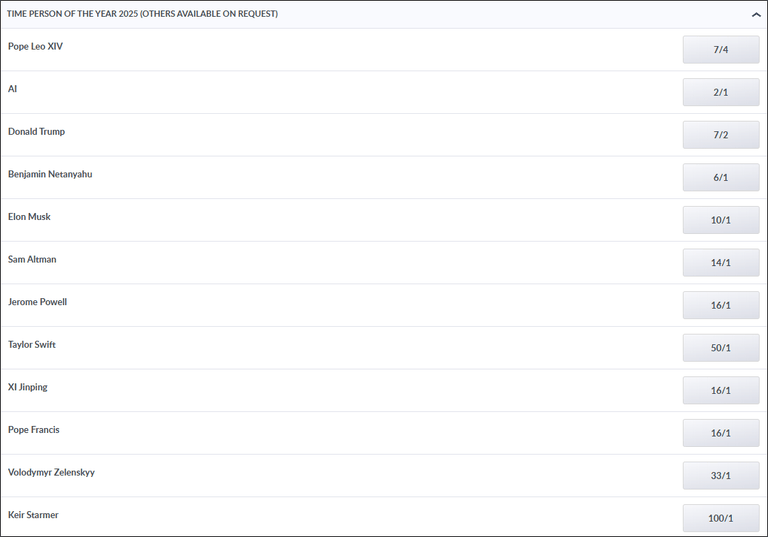Pick Pope Francis at 16/1
Screen dimensions: 768x537
pos(721,433)
